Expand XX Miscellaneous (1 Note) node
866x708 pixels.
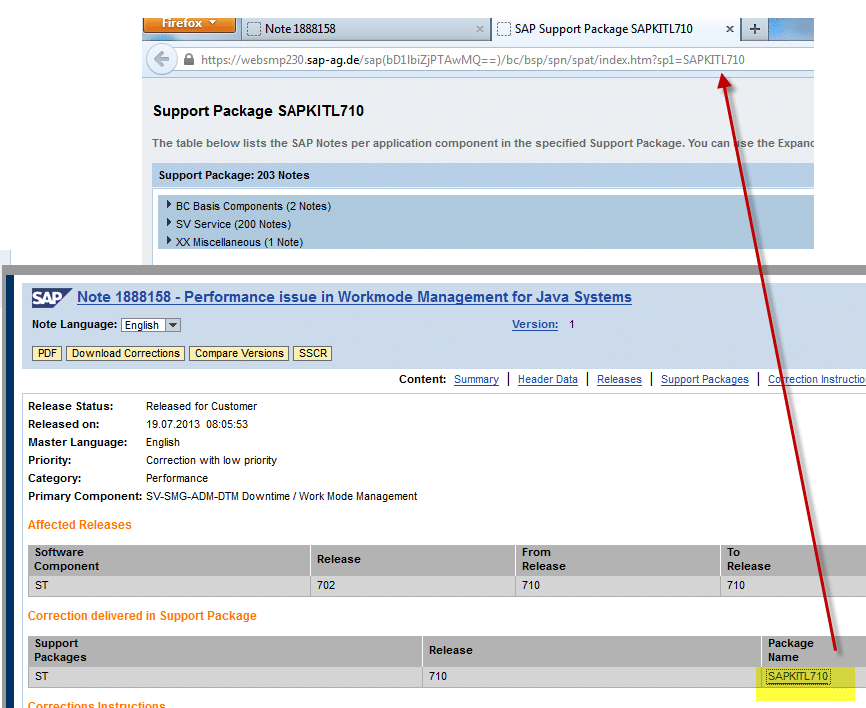tap(169, 242)
